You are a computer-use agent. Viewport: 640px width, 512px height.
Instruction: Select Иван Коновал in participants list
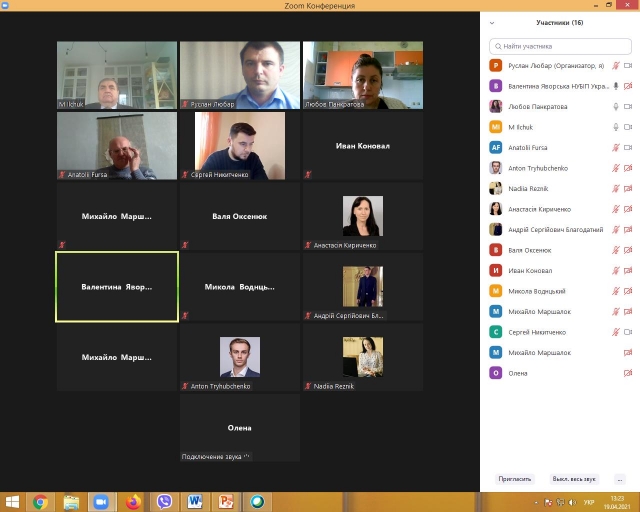click(560, 270)
